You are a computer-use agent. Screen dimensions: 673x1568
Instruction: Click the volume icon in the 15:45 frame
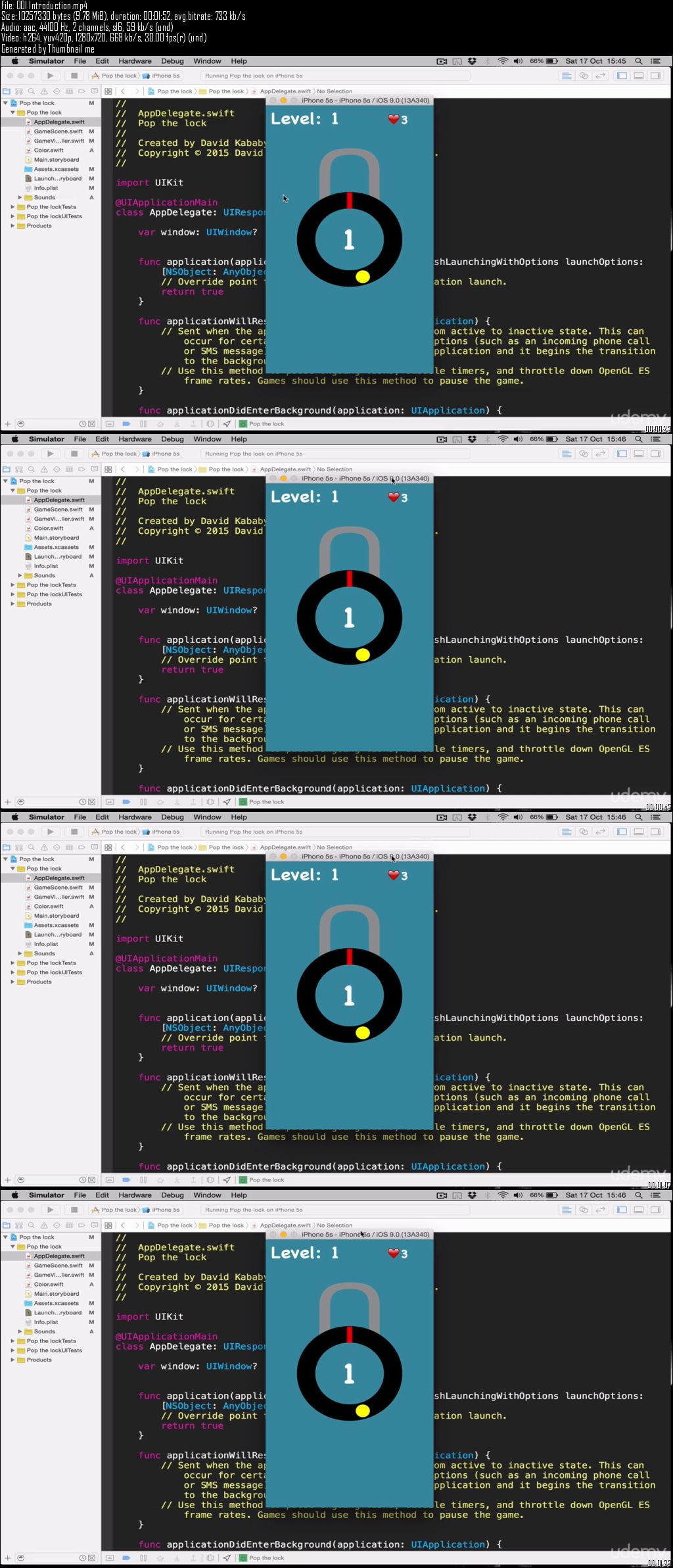coord(518,61)
